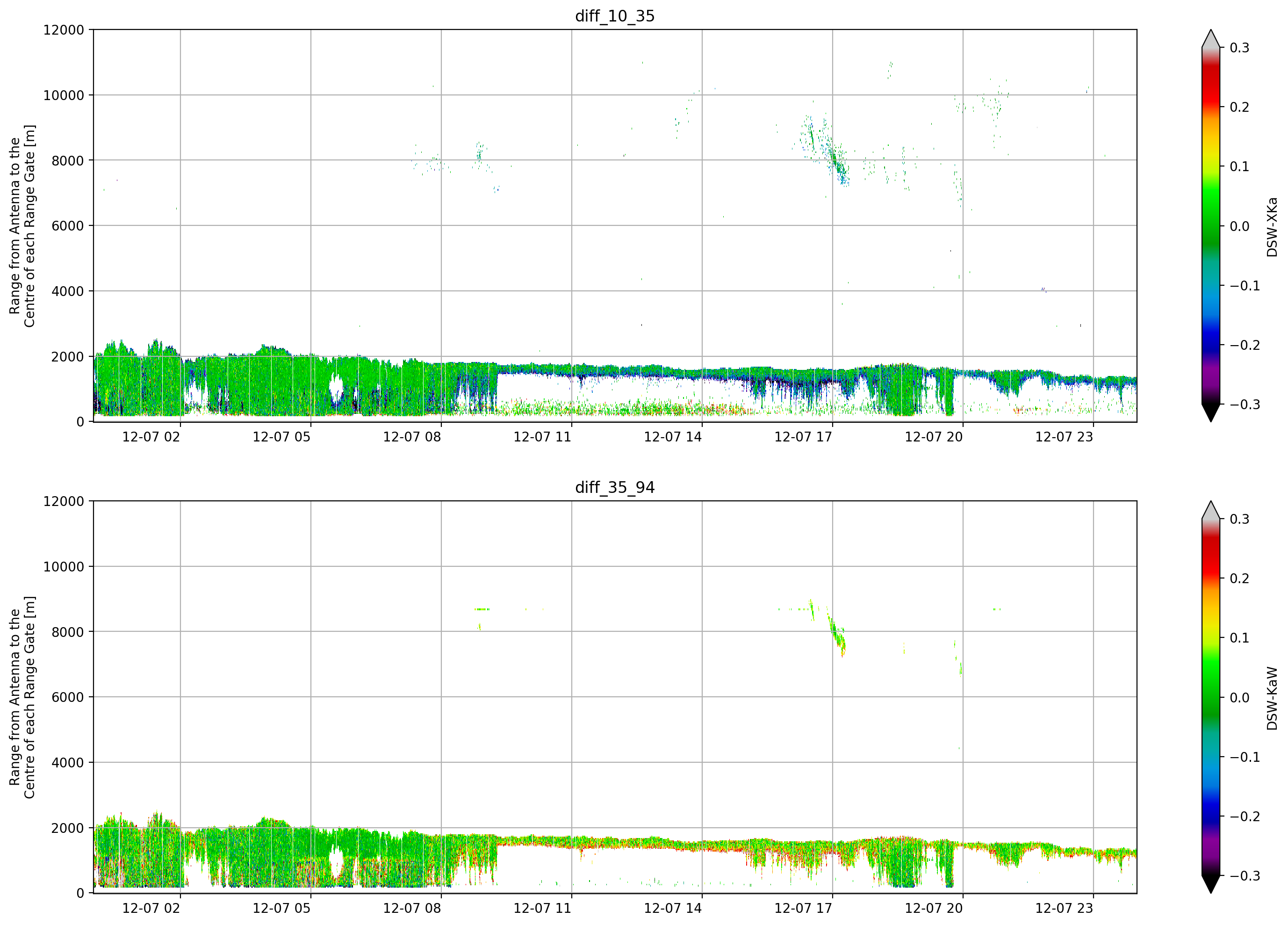Click the 4000 y-tick of the diff_10_35 plot

68,291
